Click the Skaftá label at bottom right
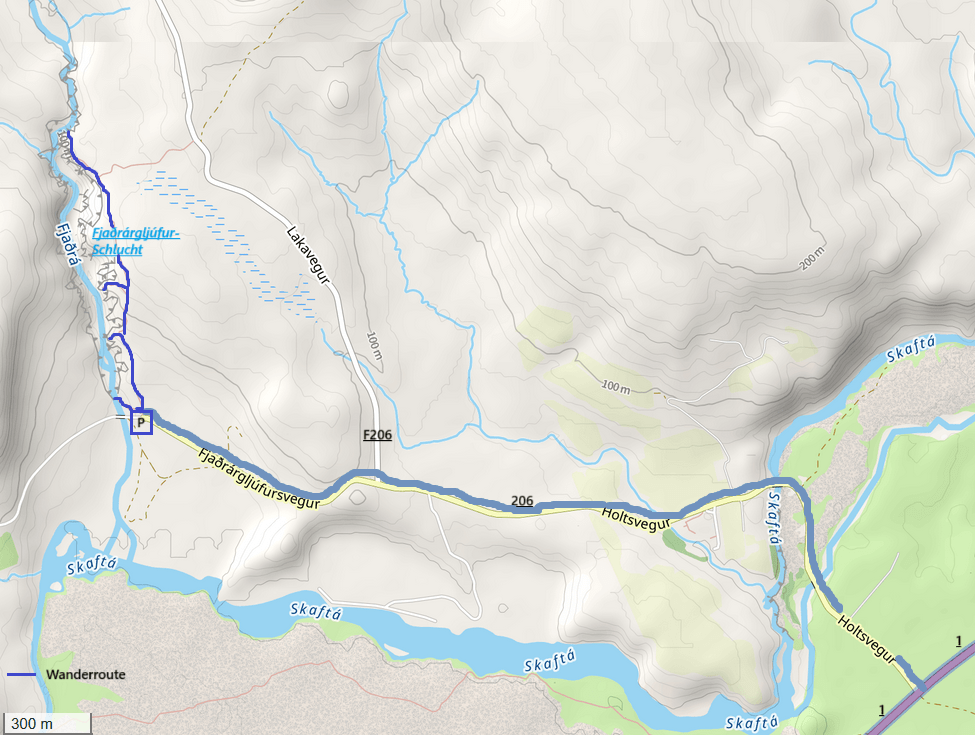The height and width of the screenshot is (735, 975). click(x=752, y=723)
